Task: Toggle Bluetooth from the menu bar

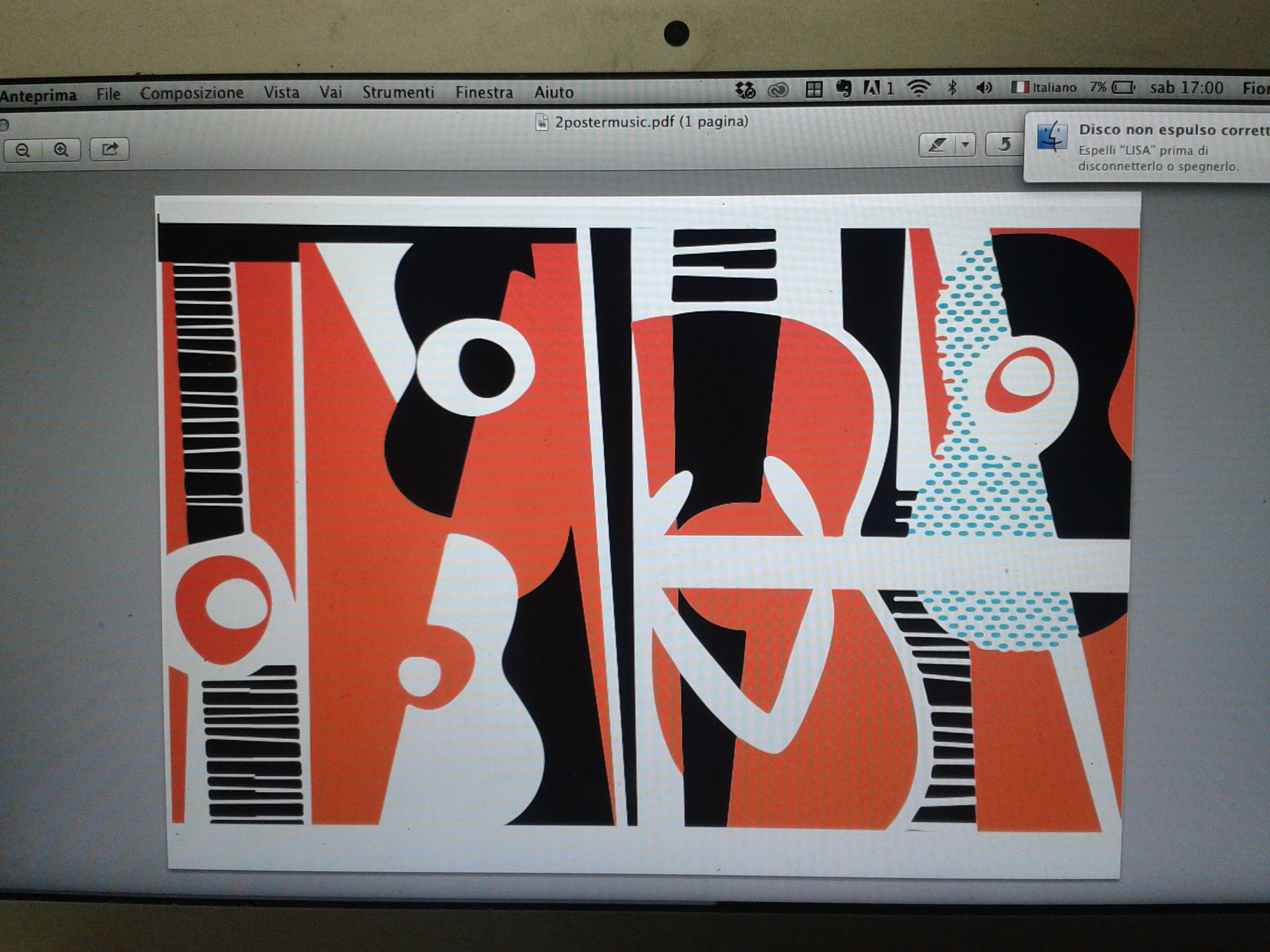Action: 952,88
